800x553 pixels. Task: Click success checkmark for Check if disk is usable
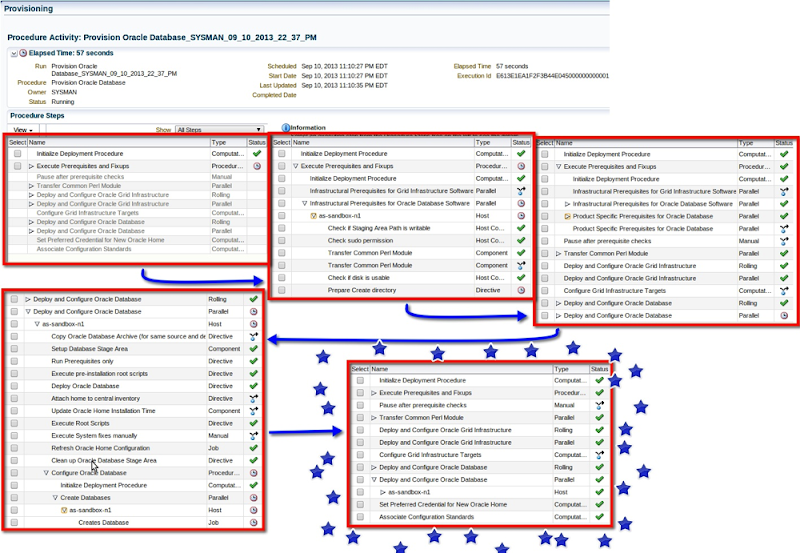point(521,278)
